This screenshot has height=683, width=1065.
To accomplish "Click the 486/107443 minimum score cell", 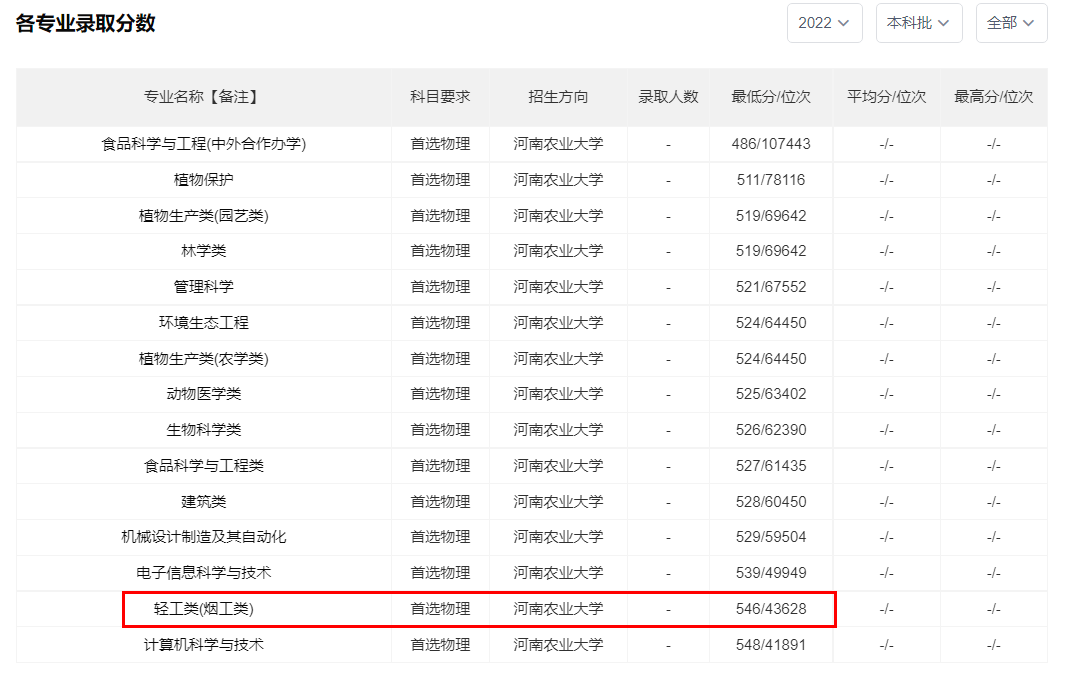I will pyautogui.click(x=771, y=144).
